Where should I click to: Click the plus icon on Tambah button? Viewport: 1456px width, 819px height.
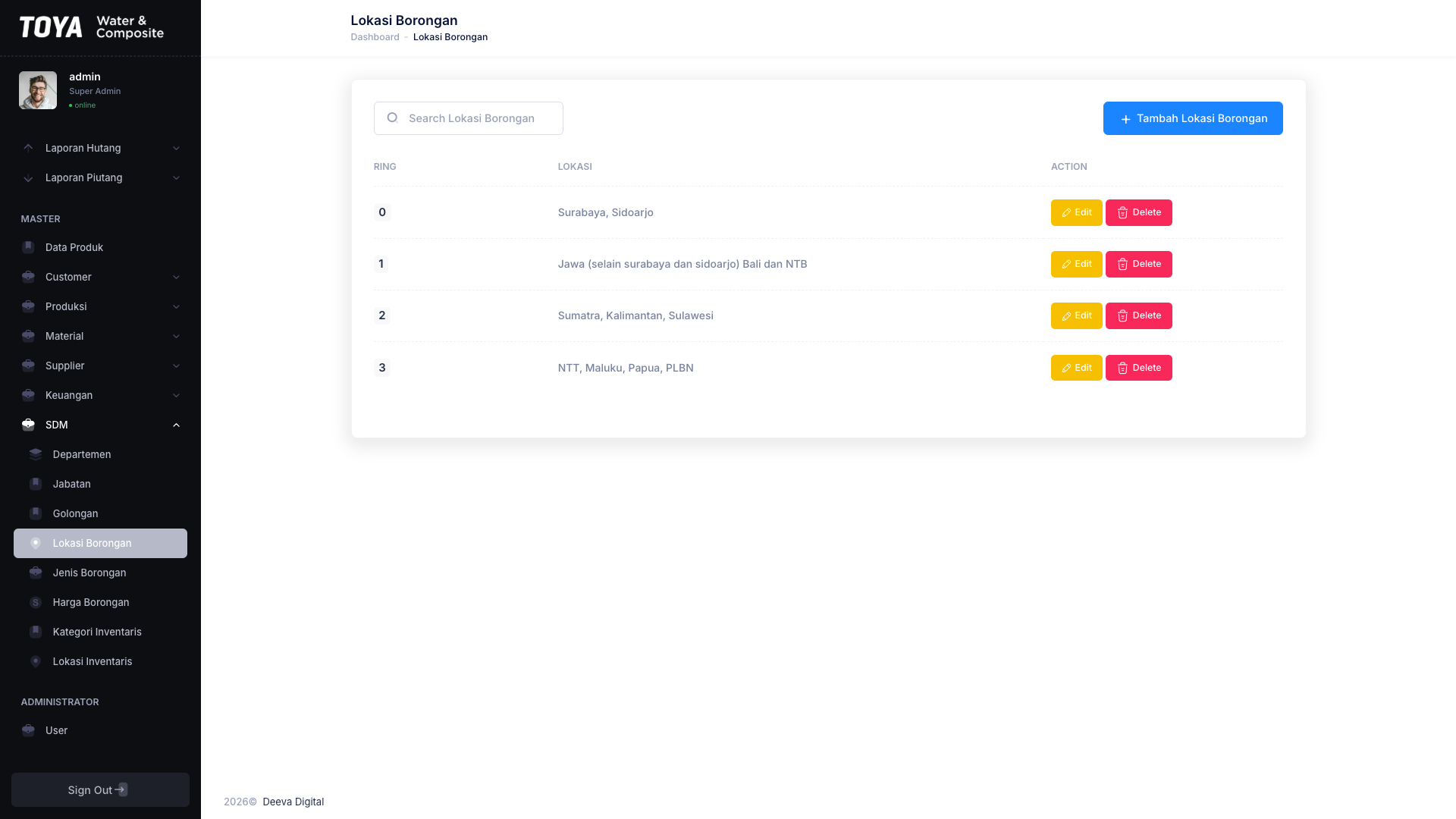pyautogui.click(x=1125, y=119)
